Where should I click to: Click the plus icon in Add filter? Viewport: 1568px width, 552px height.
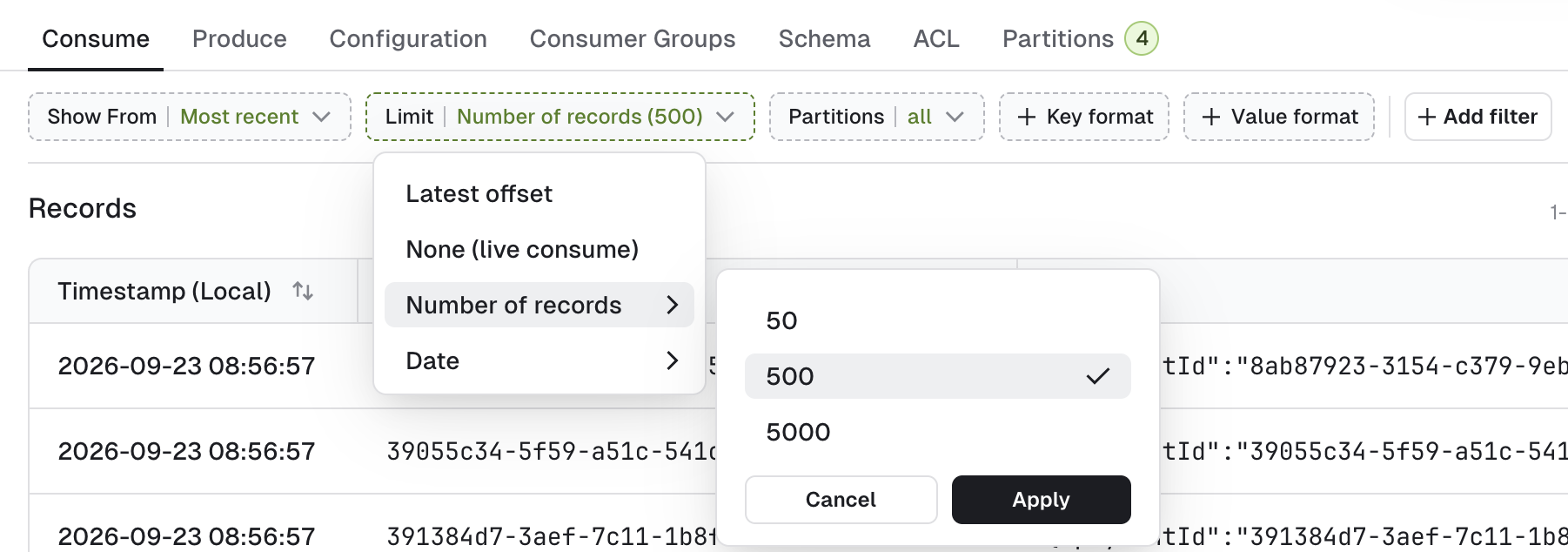(x=1427, y=117)
